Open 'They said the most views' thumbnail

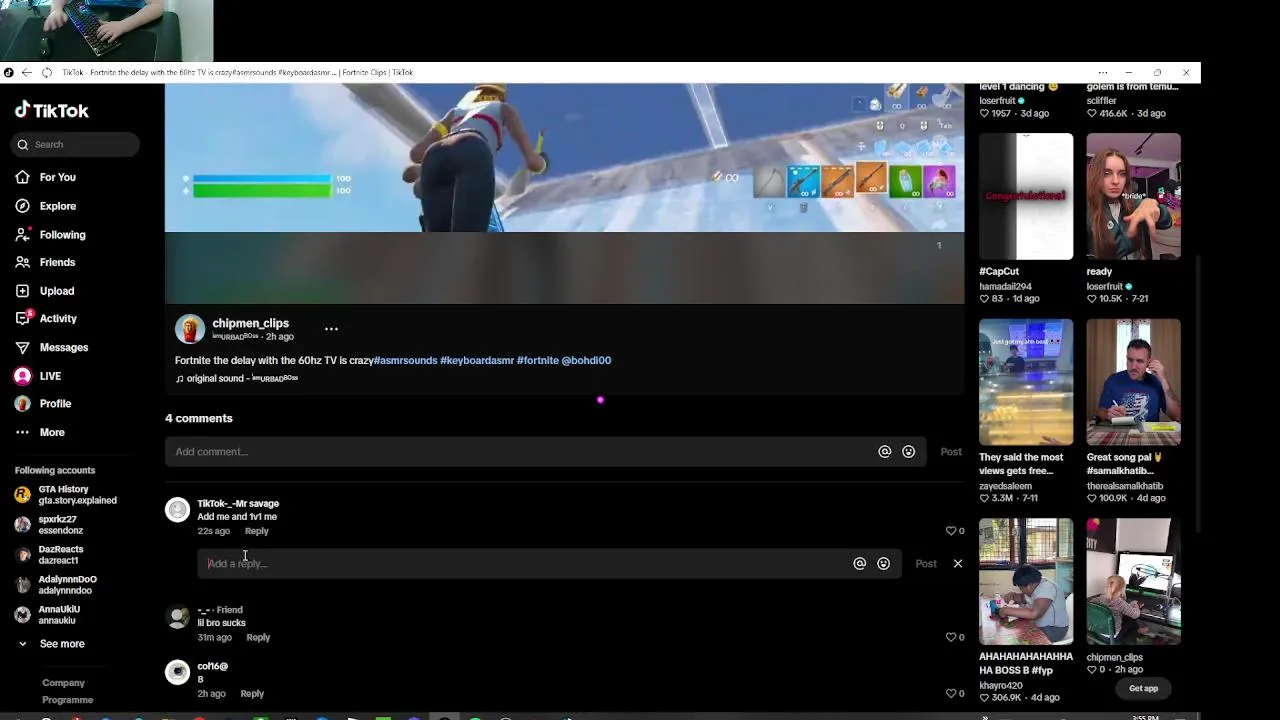(x=1026, y=382)
